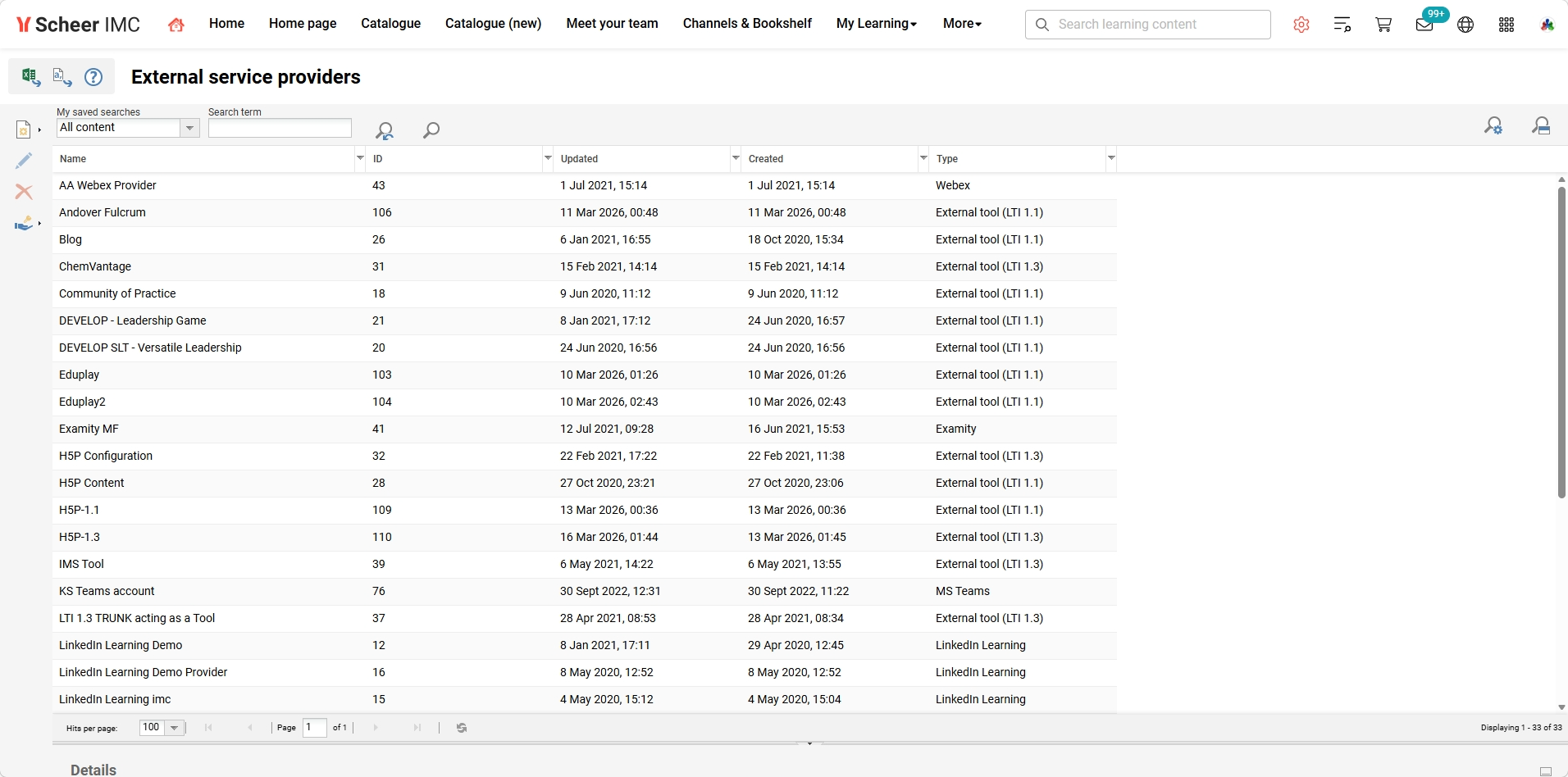Go to the first page of results

pos(208,728)
